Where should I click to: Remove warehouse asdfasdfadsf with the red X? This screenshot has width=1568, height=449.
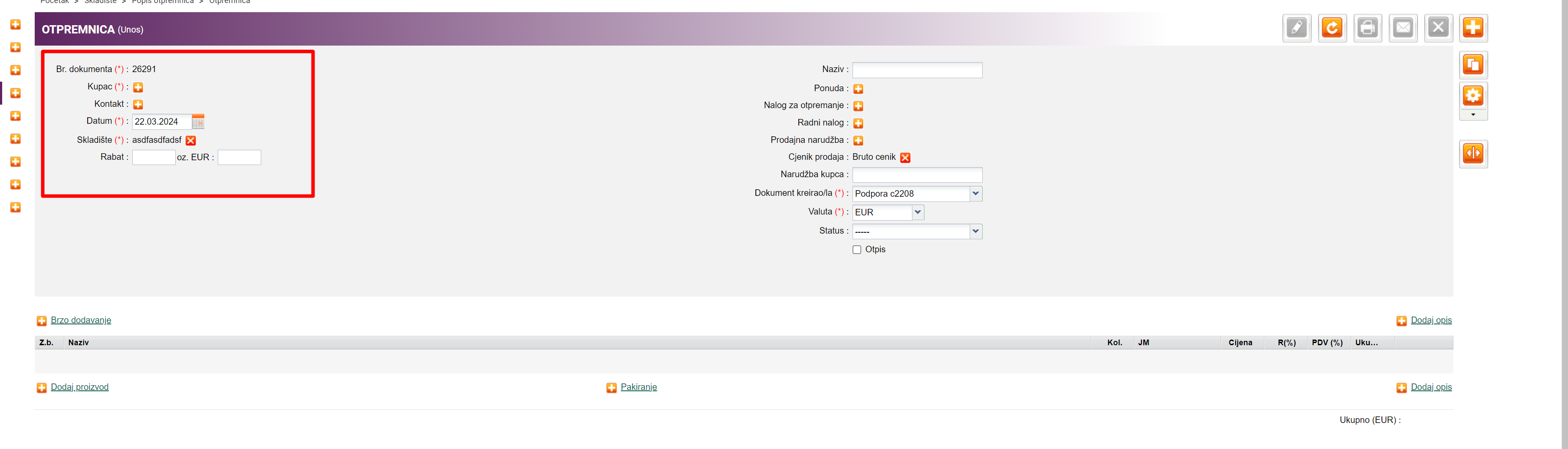point(190,141)
